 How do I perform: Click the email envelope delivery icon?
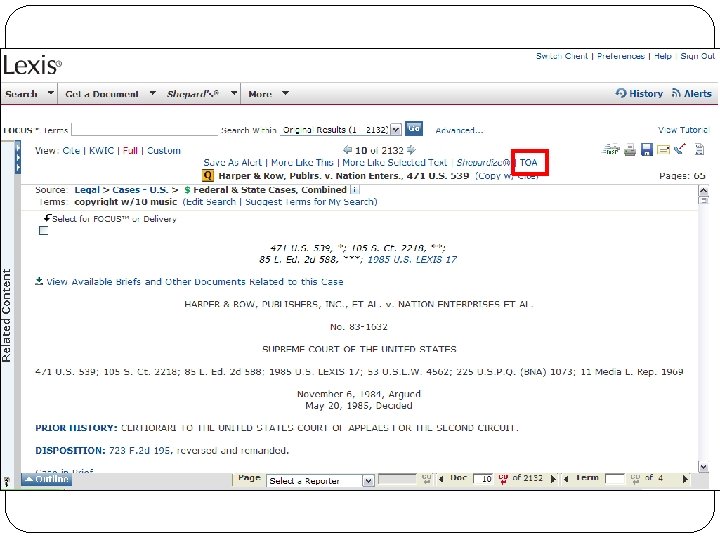[663, 149]
